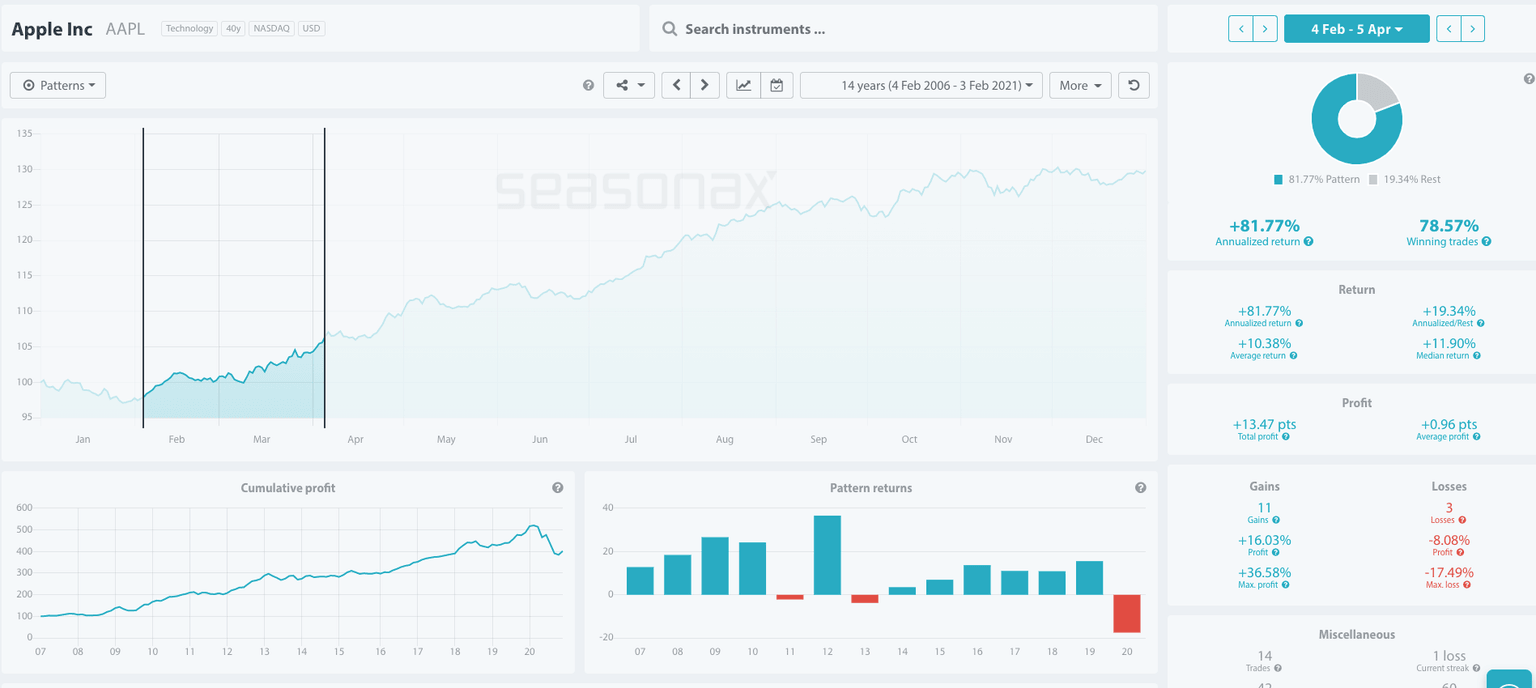
Task: Click help icon for Cumulative profit
Action: click(x=557, y=488)
